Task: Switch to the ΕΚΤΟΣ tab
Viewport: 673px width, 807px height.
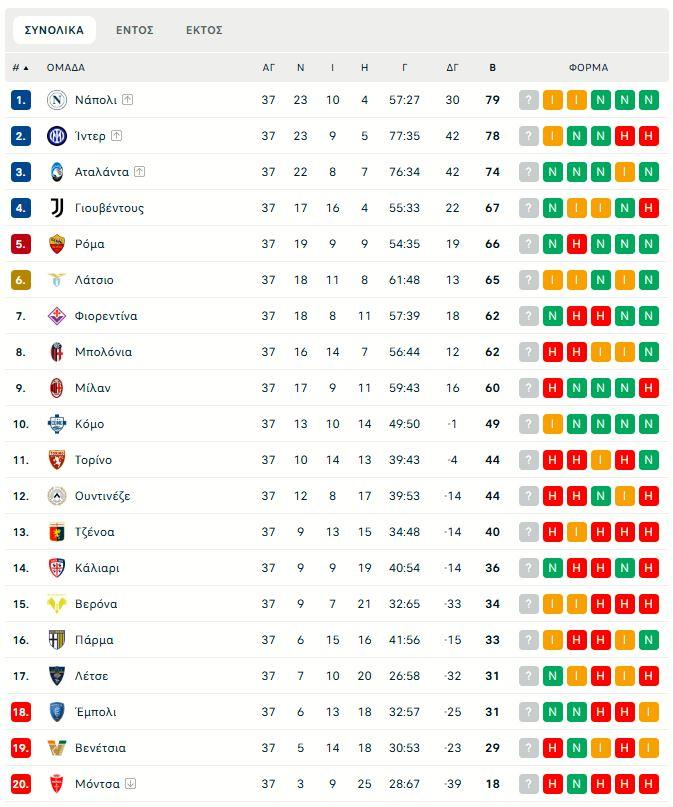Action: [x=204, y=30]
